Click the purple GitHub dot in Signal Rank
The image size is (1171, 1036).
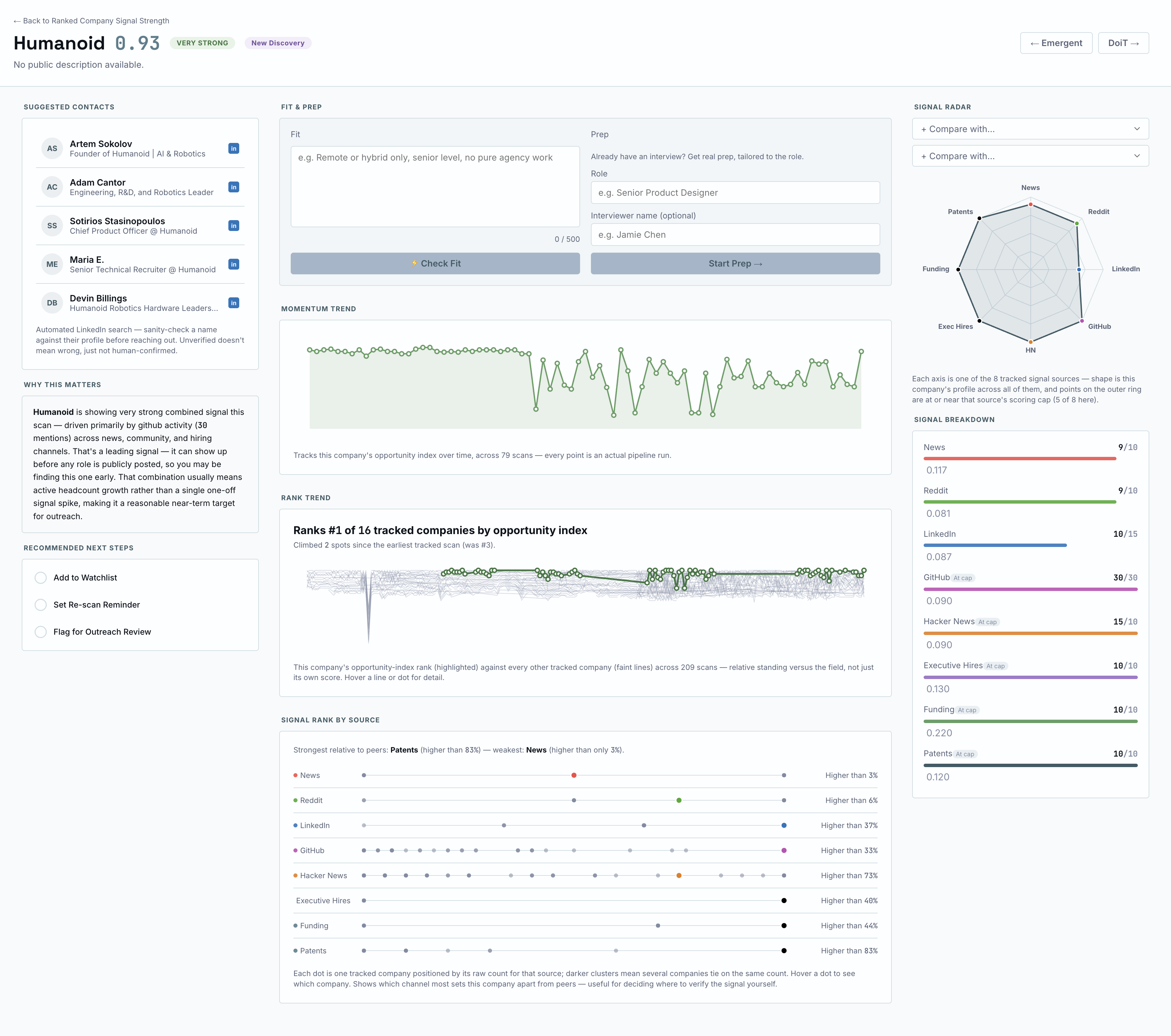pyautogui.click(x=784, y=850)
